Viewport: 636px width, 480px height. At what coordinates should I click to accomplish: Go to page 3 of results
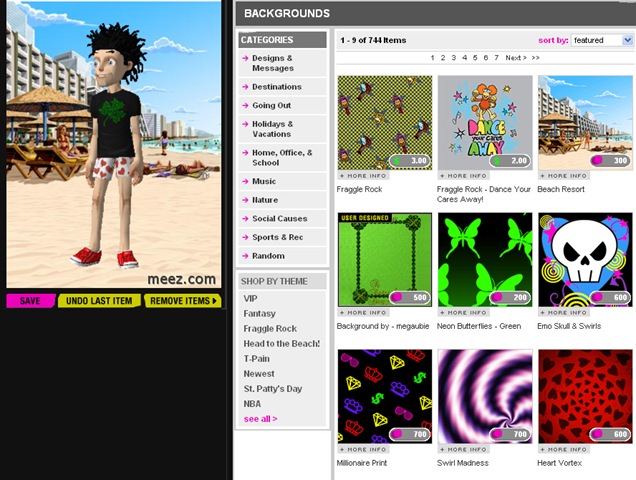[x=454, y=58]
